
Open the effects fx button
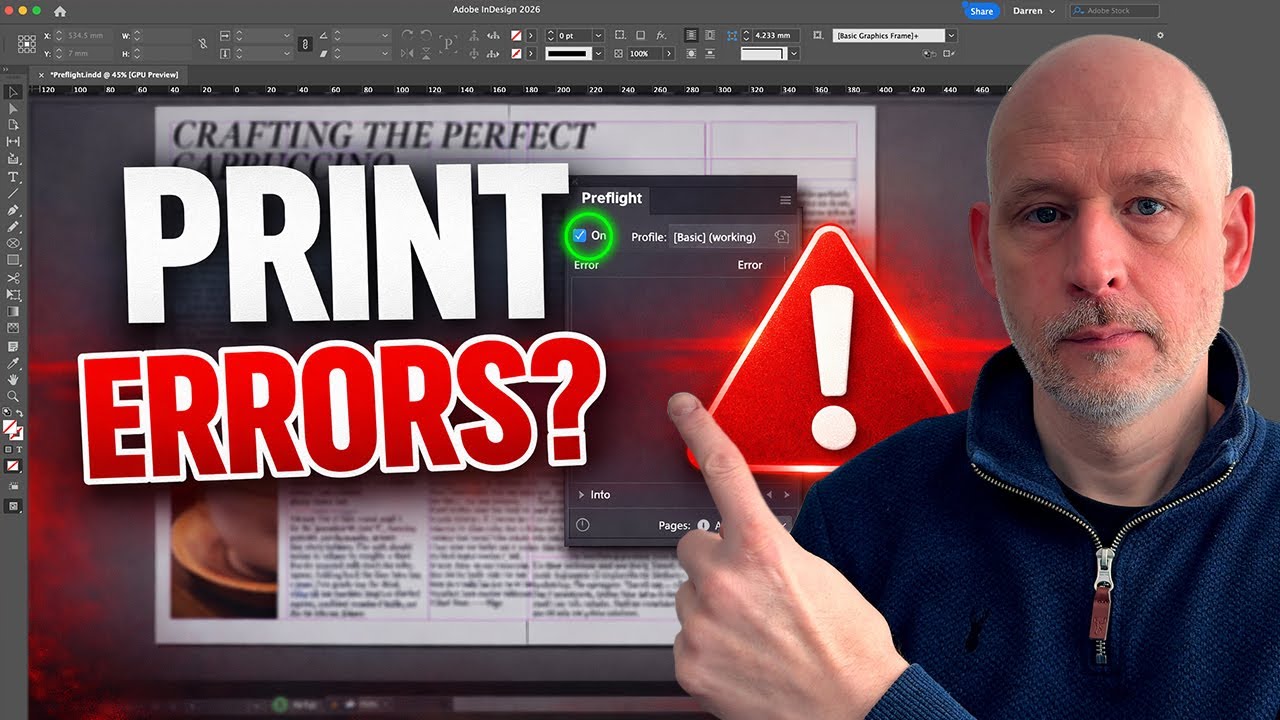pyautogui.click(x=661, y=35)
